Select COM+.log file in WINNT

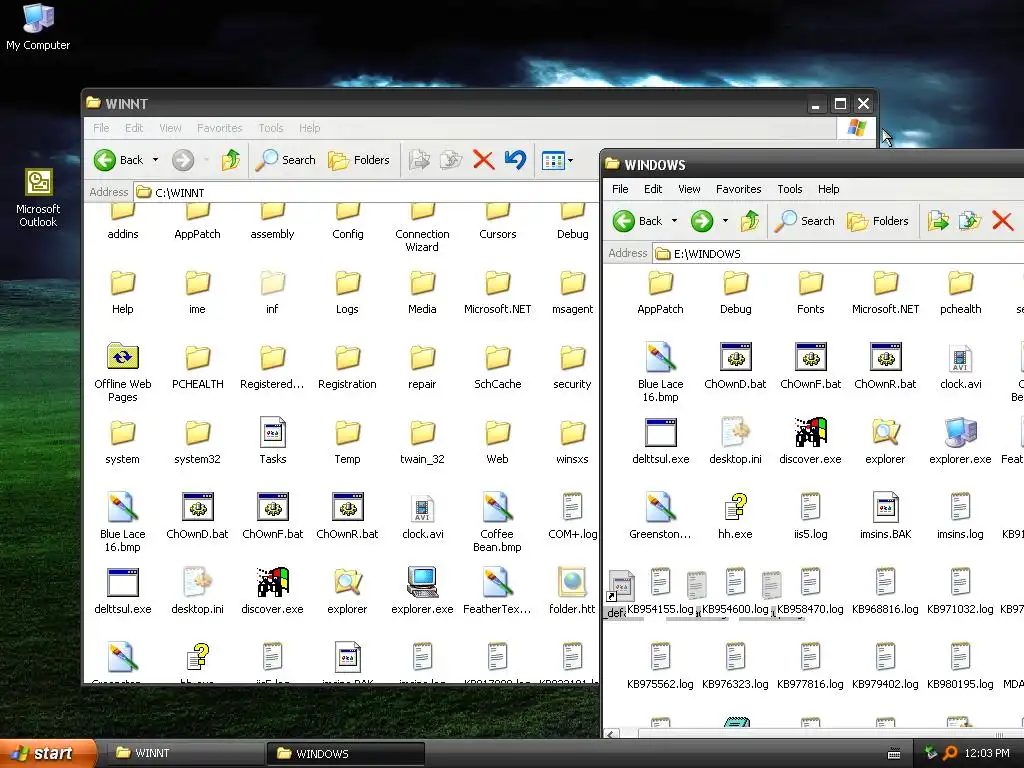pyautogui.click(x=572, y=515)
